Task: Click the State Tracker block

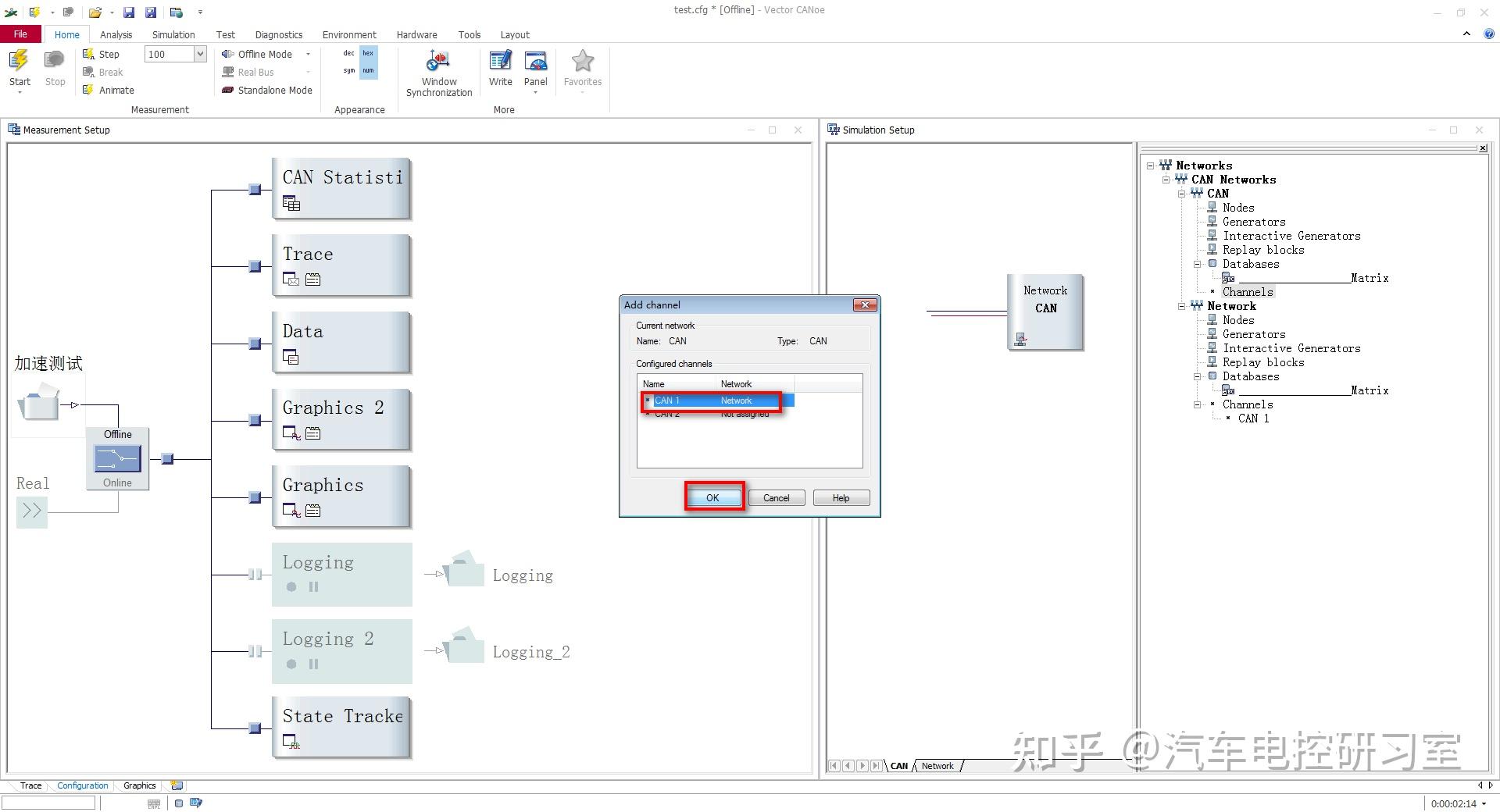Action: tap(341, 727)
